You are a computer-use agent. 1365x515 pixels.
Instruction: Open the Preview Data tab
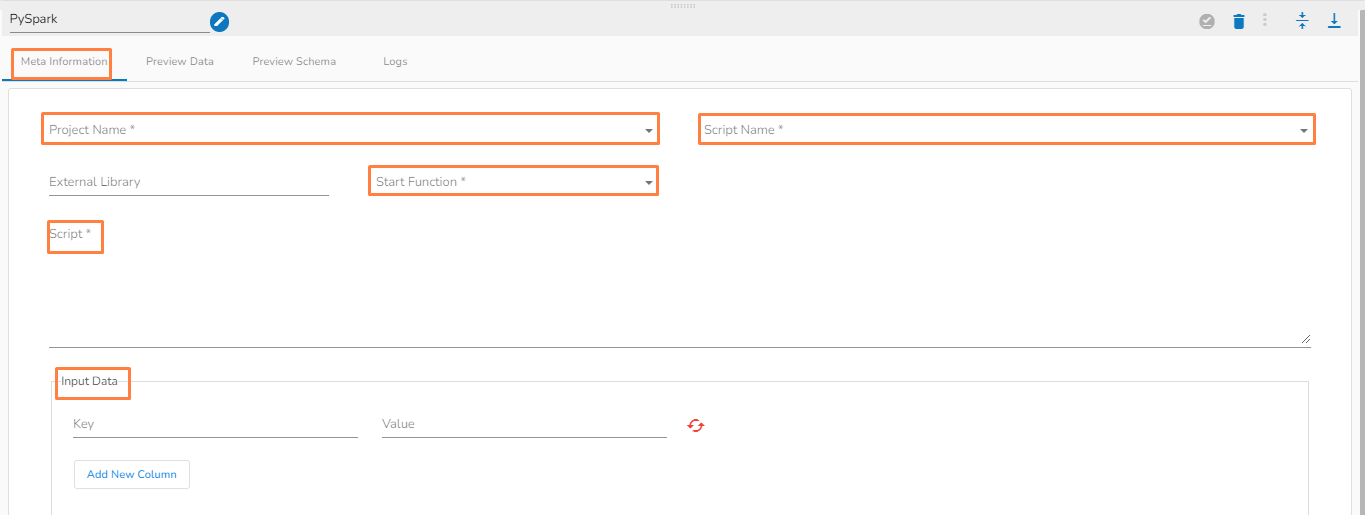pos(180,62)
